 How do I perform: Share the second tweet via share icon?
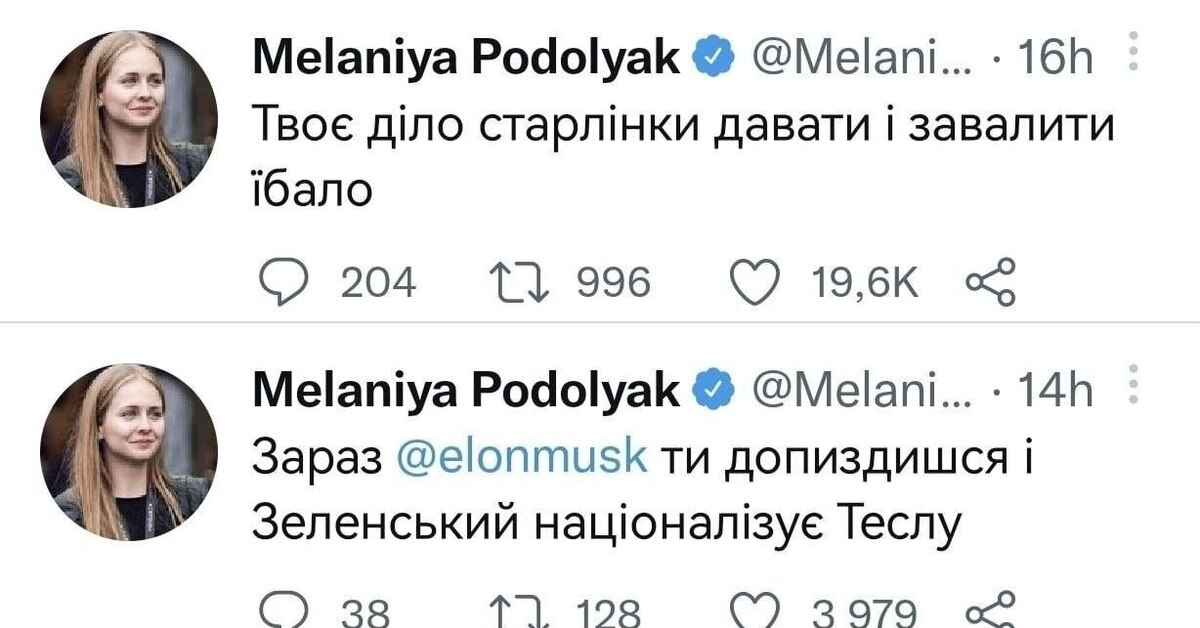tap(991, 608)
